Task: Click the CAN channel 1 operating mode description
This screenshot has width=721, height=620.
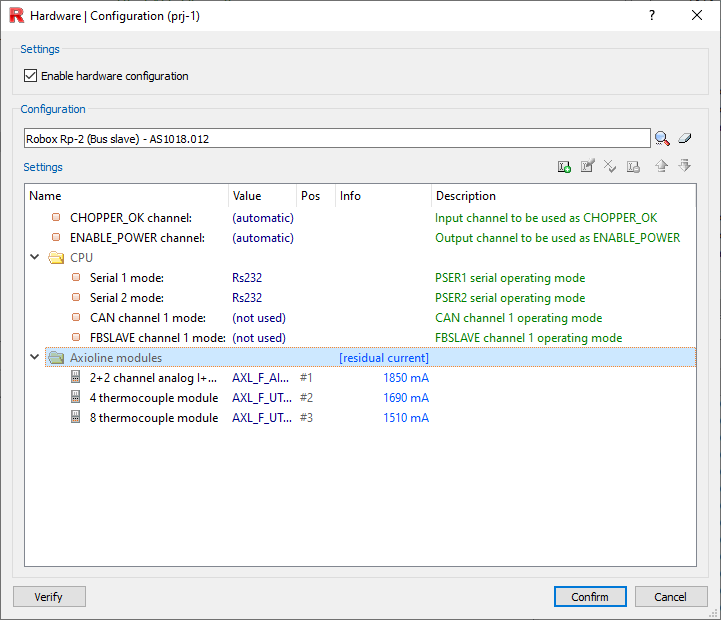Action: coord(518,318)
